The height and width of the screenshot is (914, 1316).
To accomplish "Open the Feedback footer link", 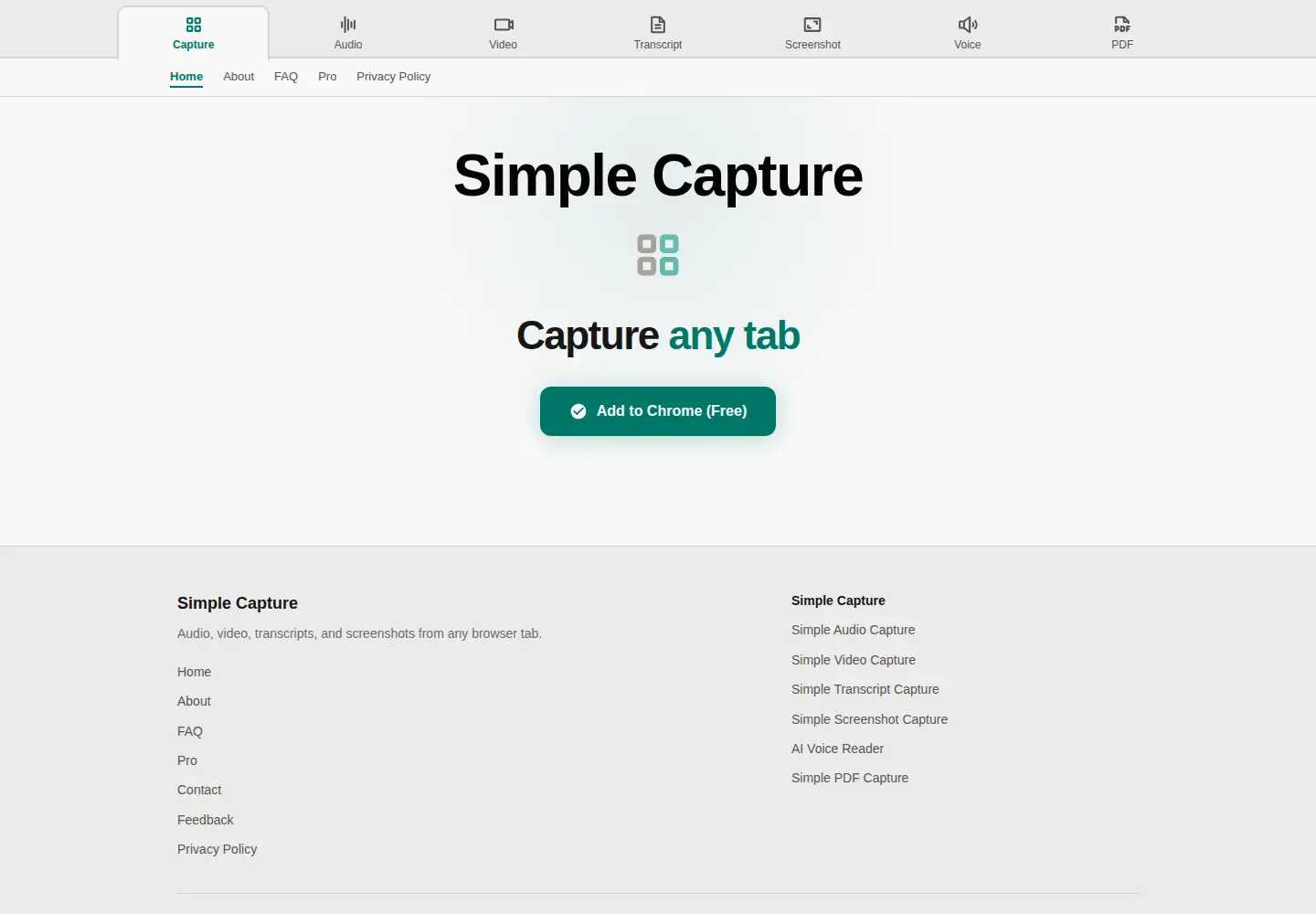I will pyautogui.click(x=206, y=820).
